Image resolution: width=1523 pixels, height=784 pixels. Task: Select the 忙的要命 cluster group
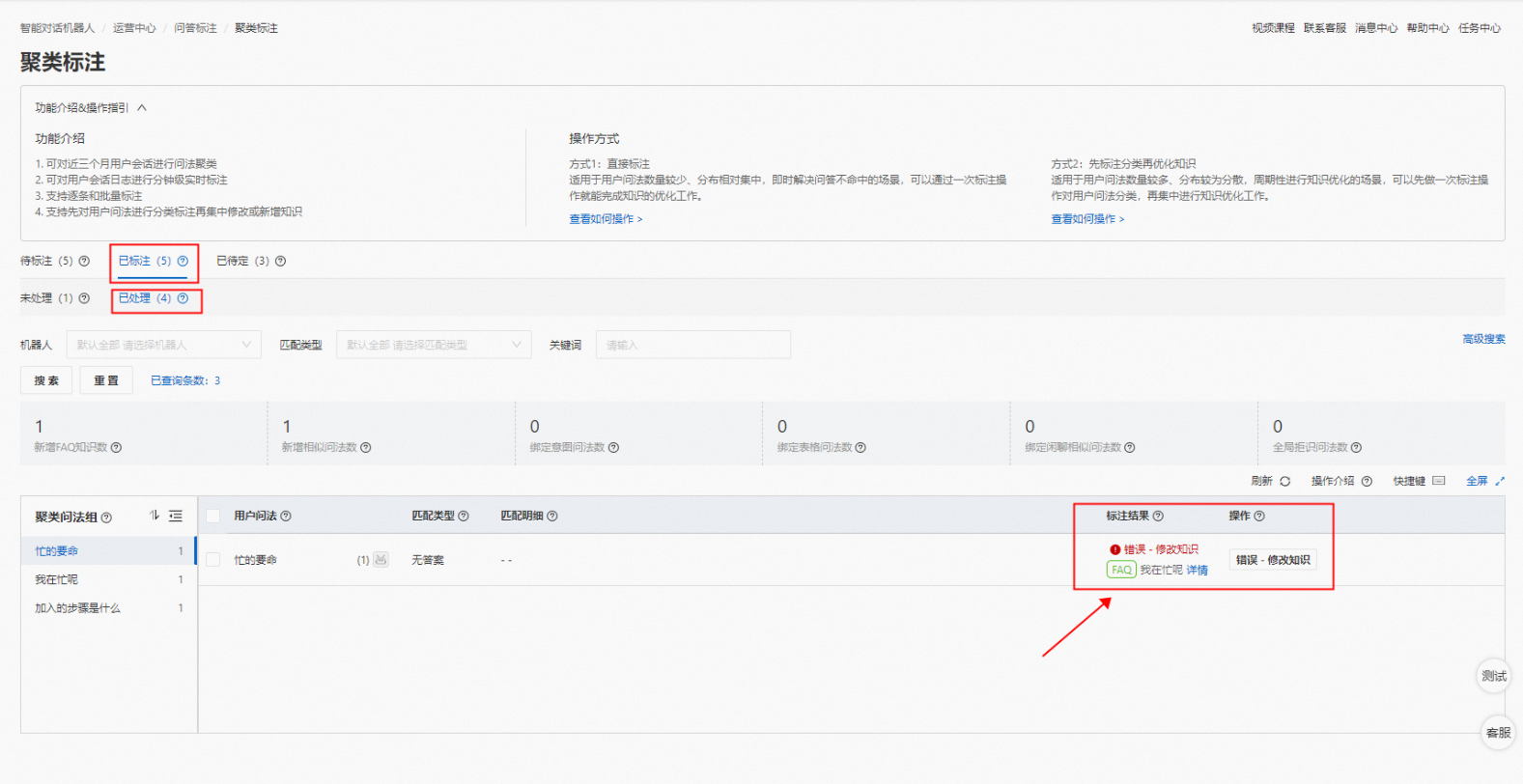tap(108, 551)
